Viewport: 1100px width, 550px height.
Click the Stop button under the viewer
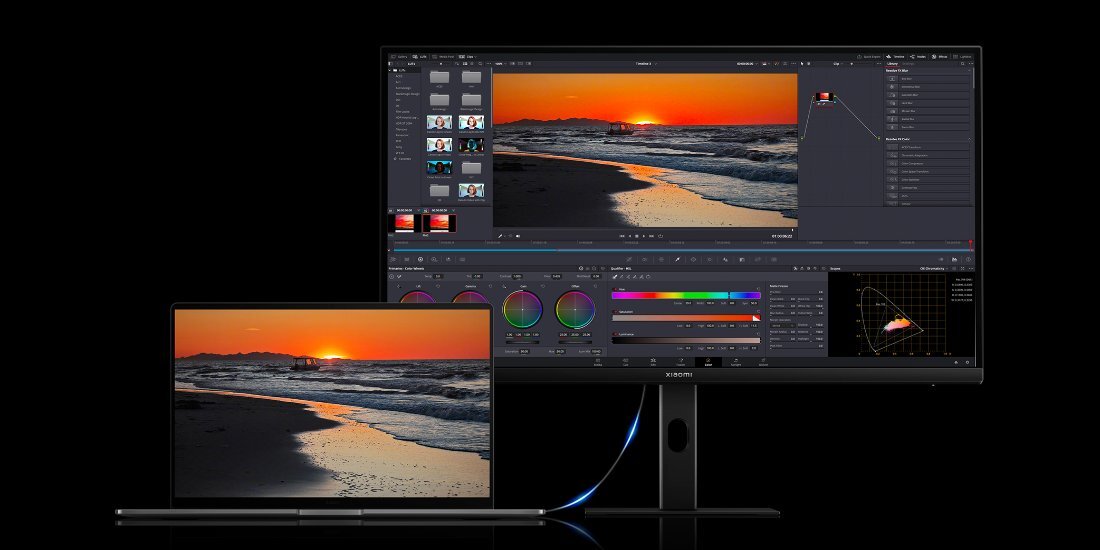(x=637, y=236)
